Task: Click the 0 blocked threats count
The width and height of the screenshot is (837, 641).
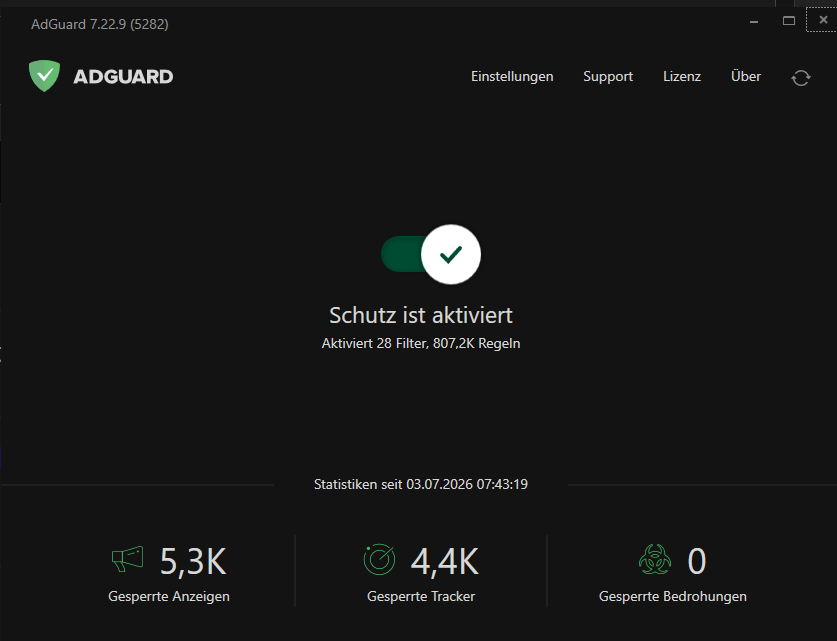Action: click(697, 561)
